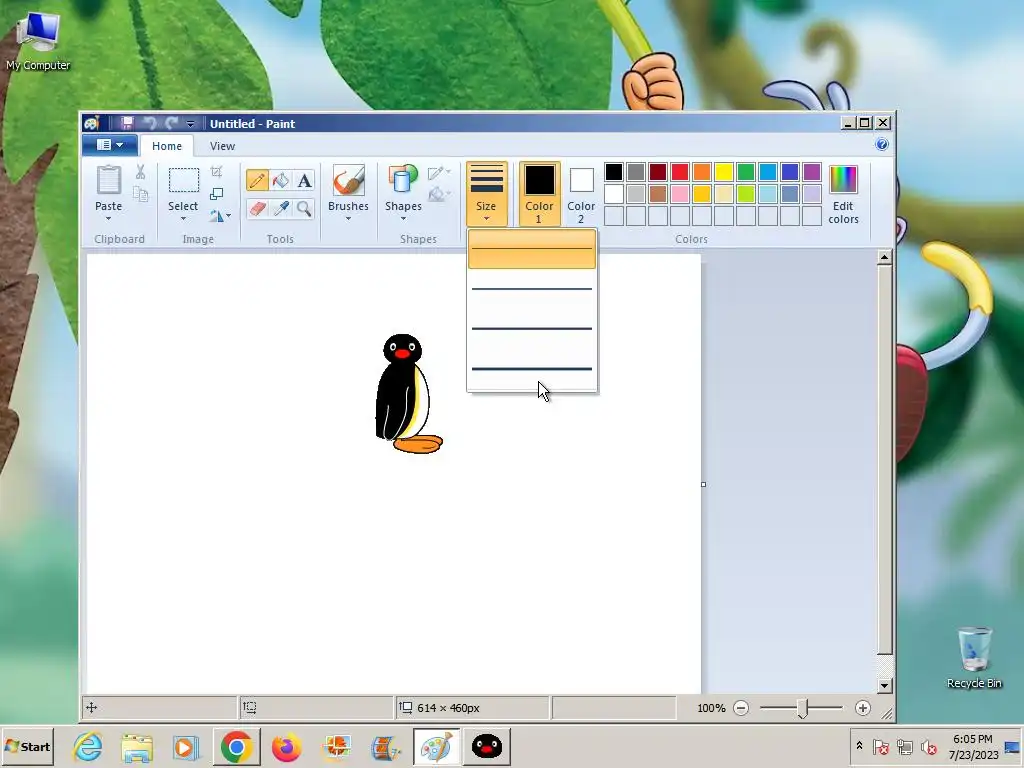Select the Text tool
Screen dimensions: 1024x768
click(304, 180)
